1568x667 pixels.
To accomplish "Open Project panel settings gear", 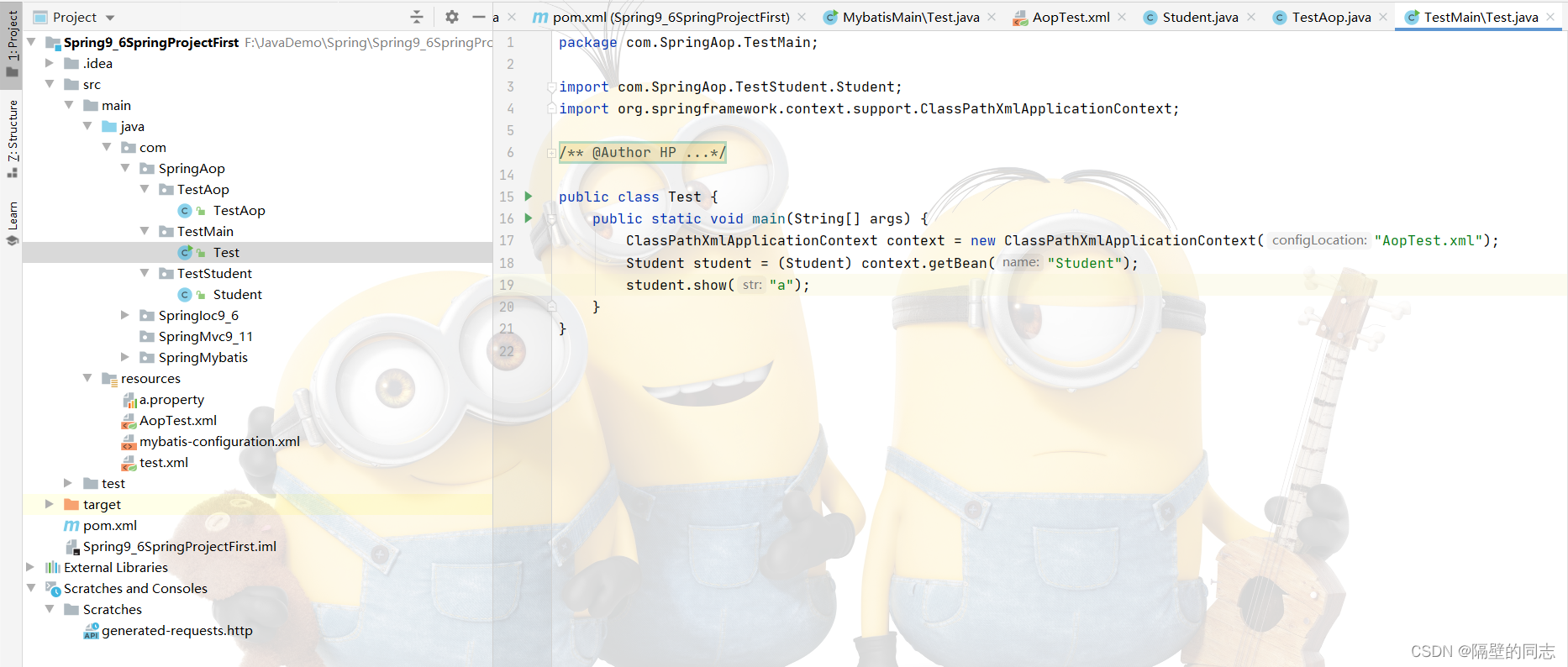I will coord(452,17).
